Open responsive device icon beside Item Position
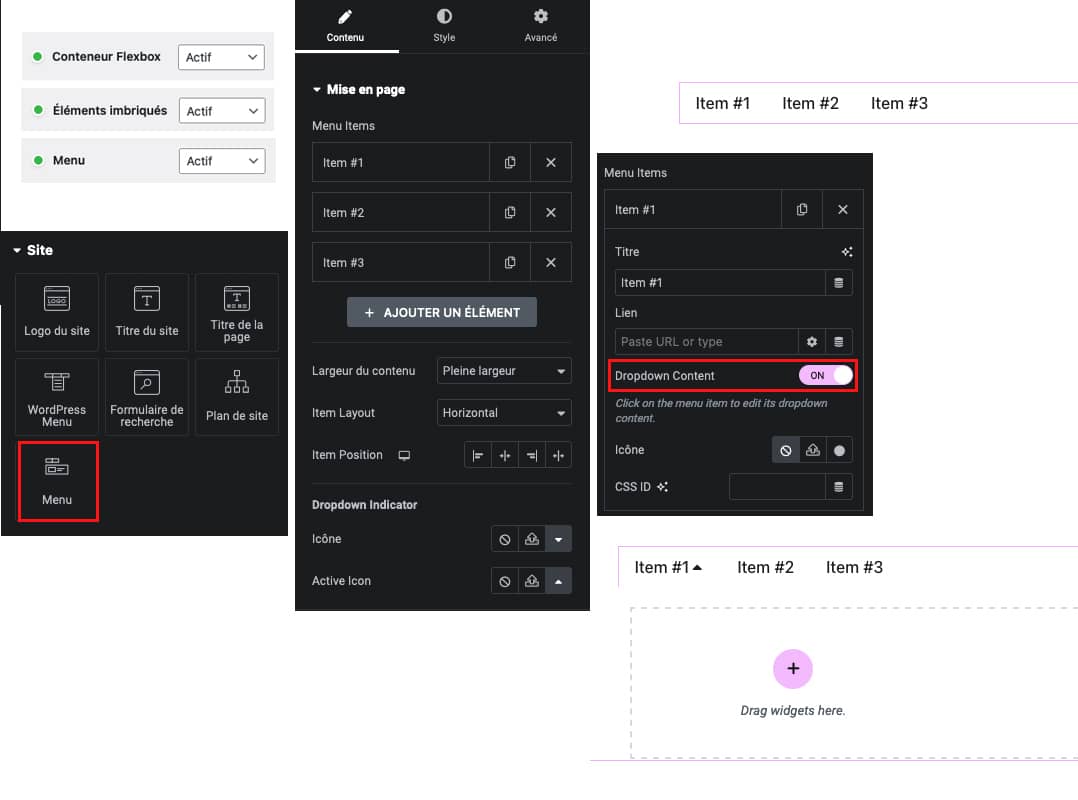This screenshot has width=1078, height=800. 404,455
